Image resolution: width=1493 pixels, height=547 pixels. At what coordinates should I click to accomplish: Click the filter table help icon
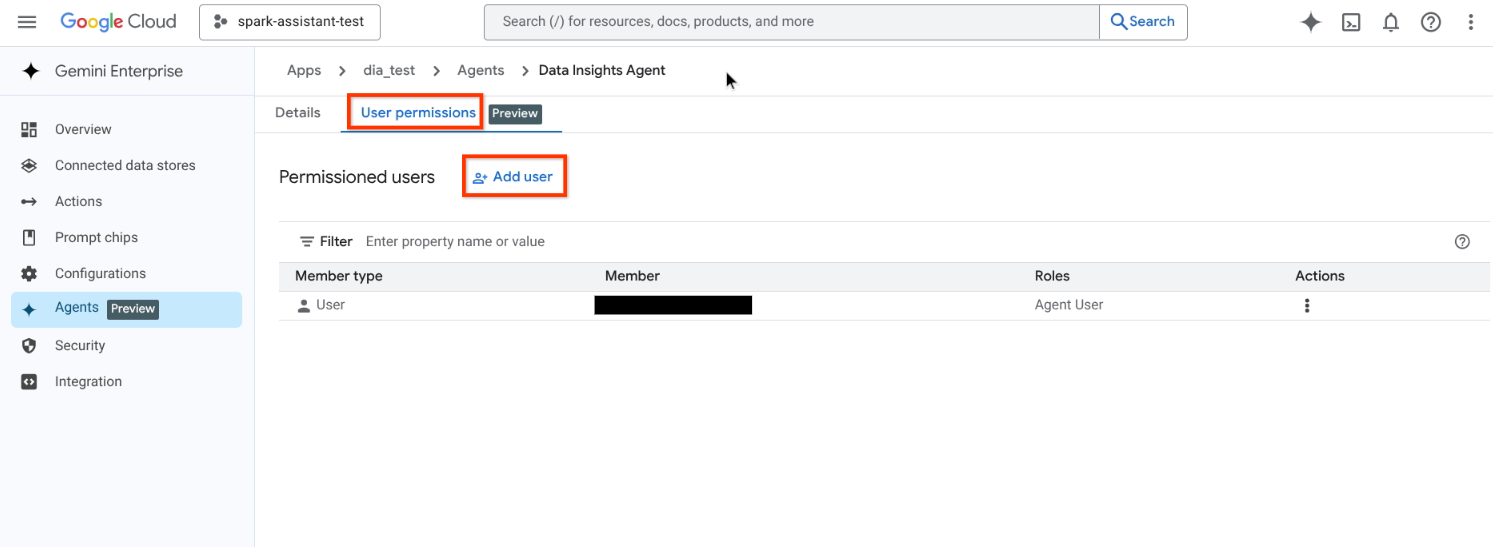click(1461, 242)
